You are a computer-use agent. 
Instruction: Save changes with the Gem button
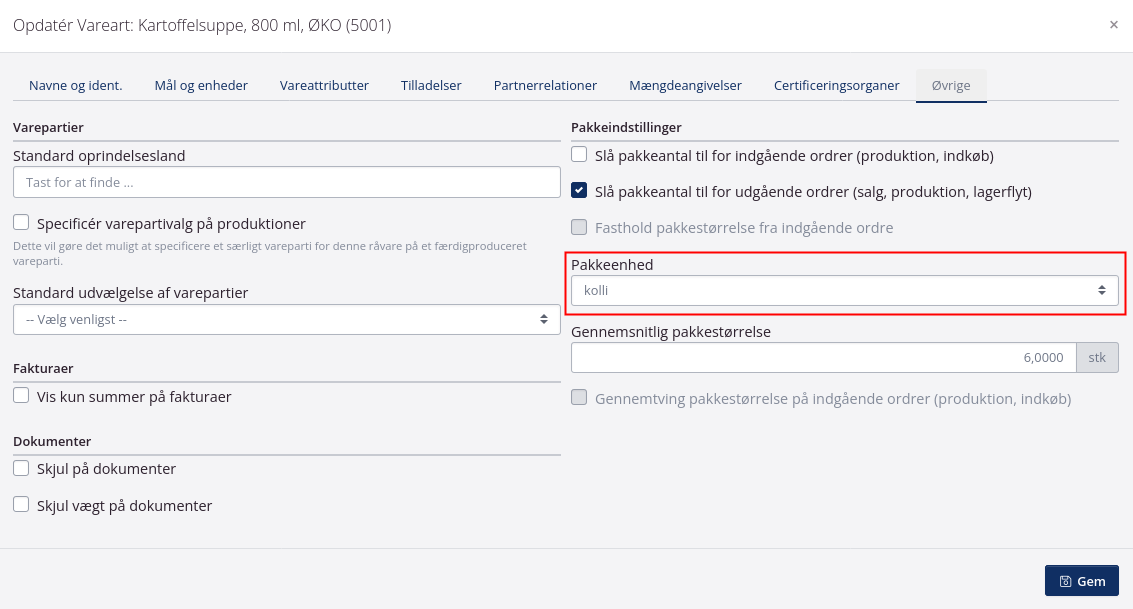pos(1081,580)
